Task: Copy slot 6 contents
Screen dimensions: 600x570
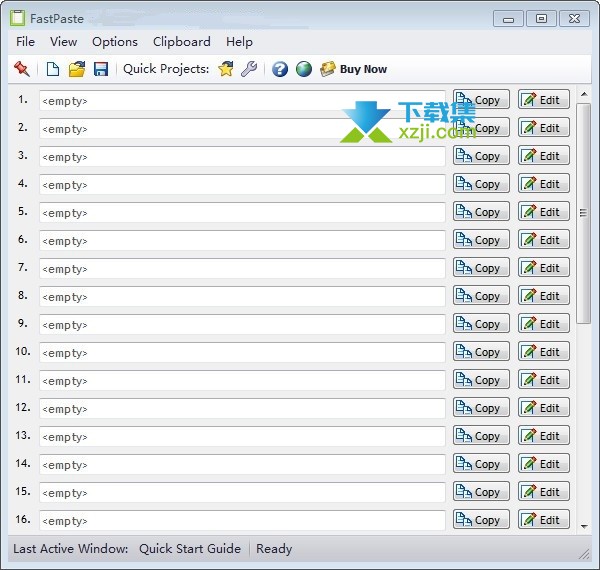Action: coord(481,239)
